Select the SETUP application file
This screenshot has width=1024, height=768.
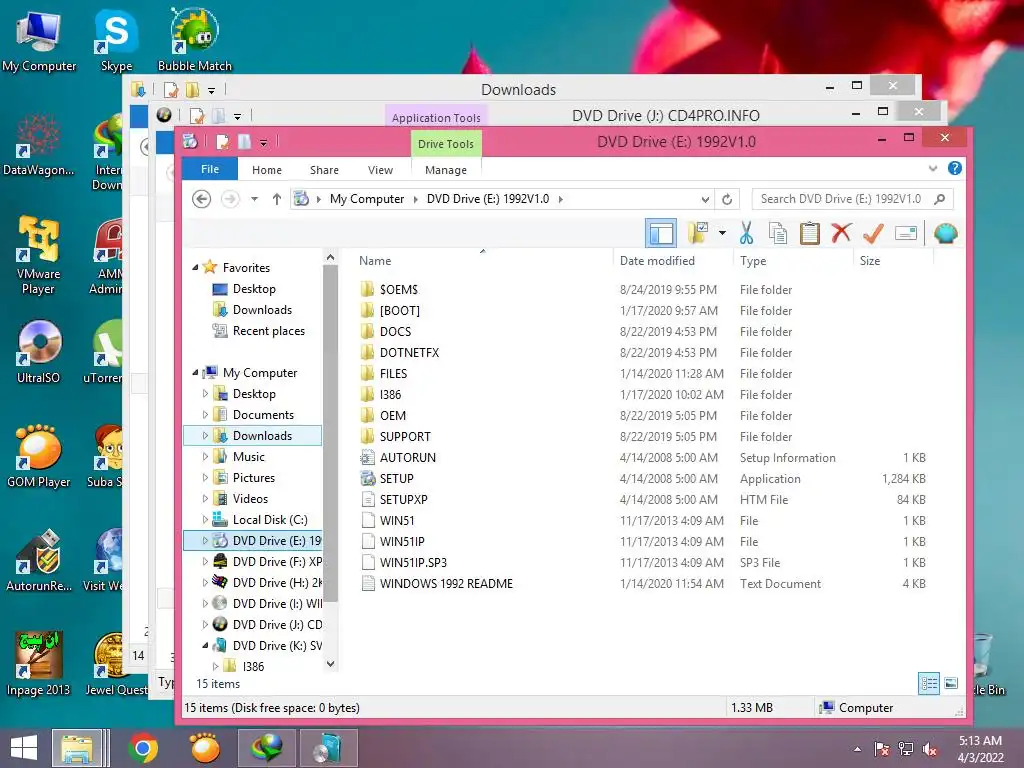(396, 478)
